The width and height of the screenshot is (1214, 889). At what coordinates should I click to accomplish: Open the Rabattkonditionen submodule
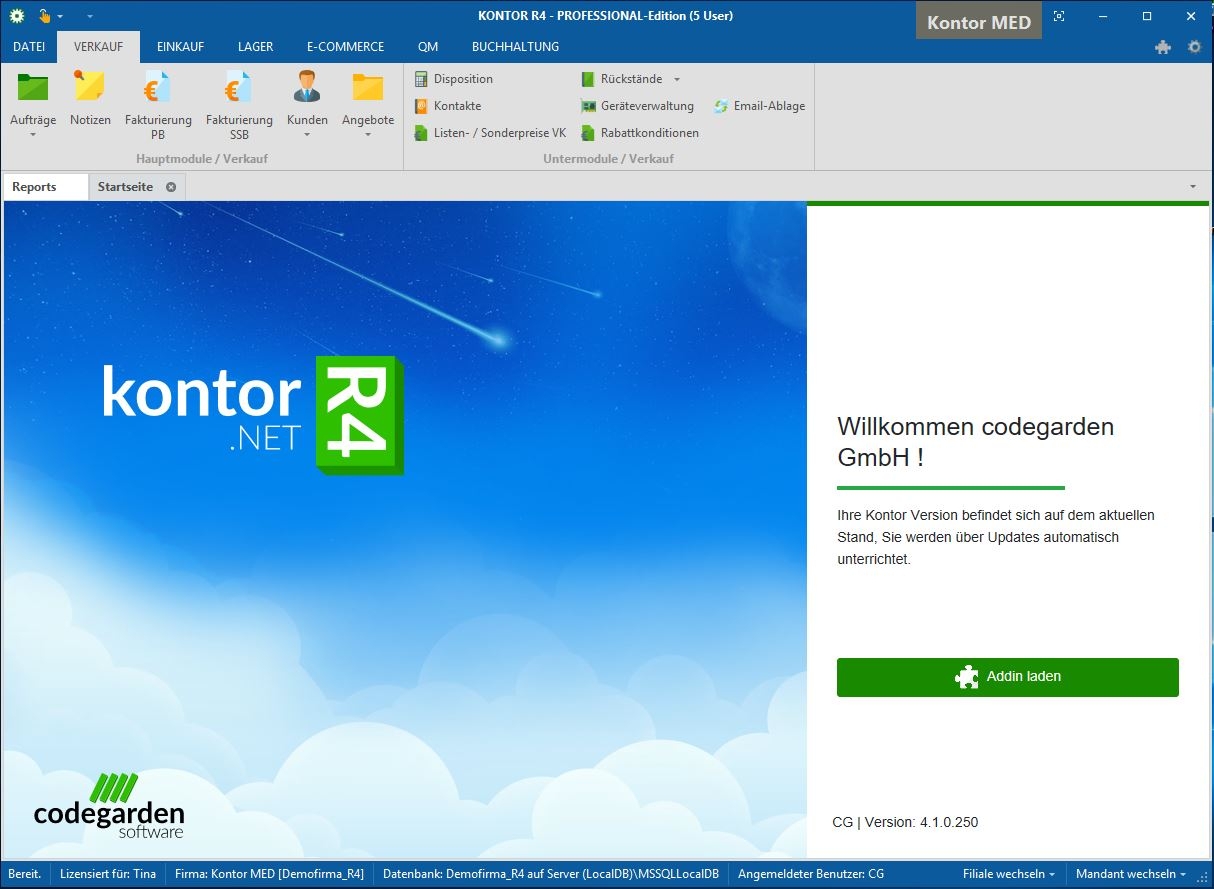(x=640, y=133)
